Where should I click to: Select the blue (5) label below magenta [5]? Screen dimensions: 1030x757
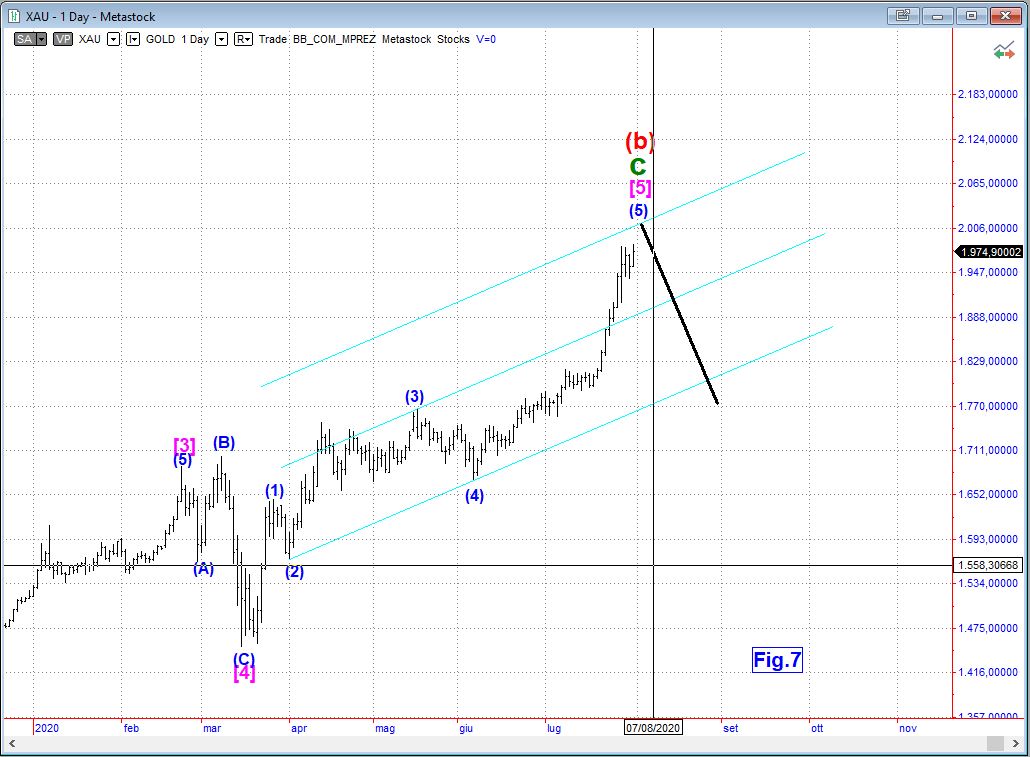click(x=638, y=211)
